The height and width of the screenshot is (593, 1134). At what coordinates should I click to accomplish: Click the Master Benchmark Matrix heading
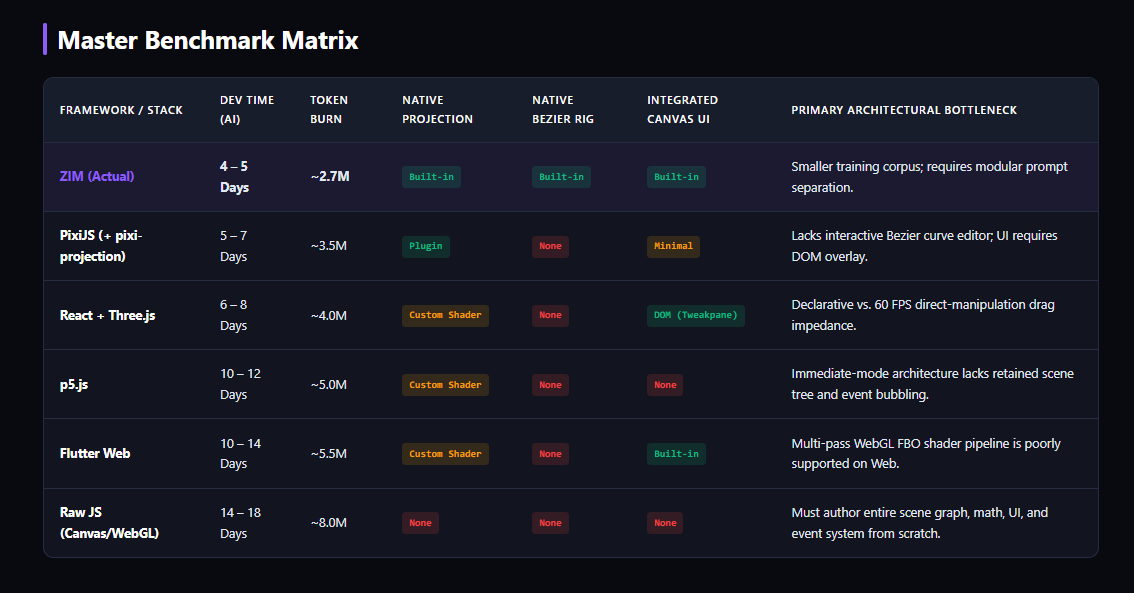tap(208, 40)
